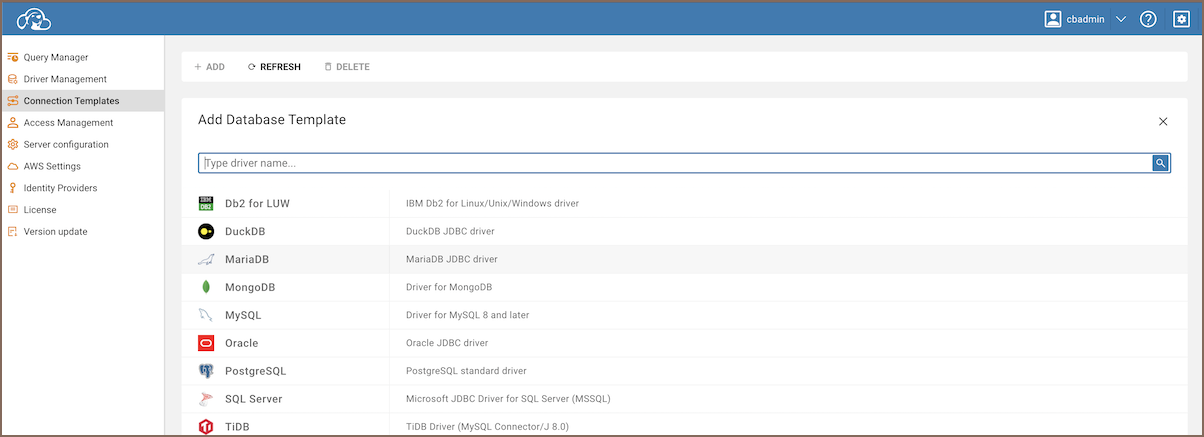The image size is (1204, 437).
Task: Click the search magnifier icon
Action: 1161,163
